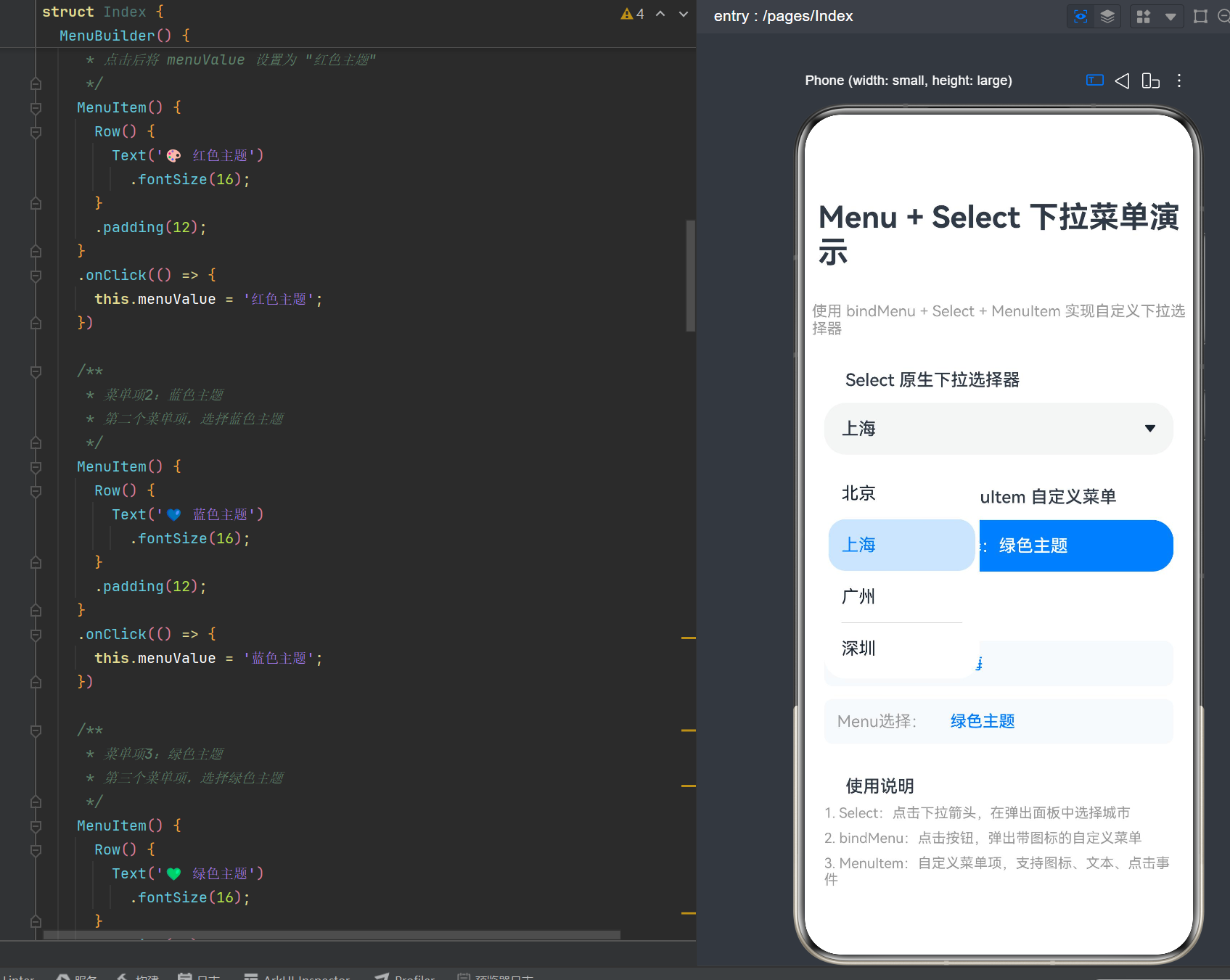The height and width of the screenshot is (980, 1230).
Task: Click instruction line starting with '1. Select'
Action: (x=977, y=812)
